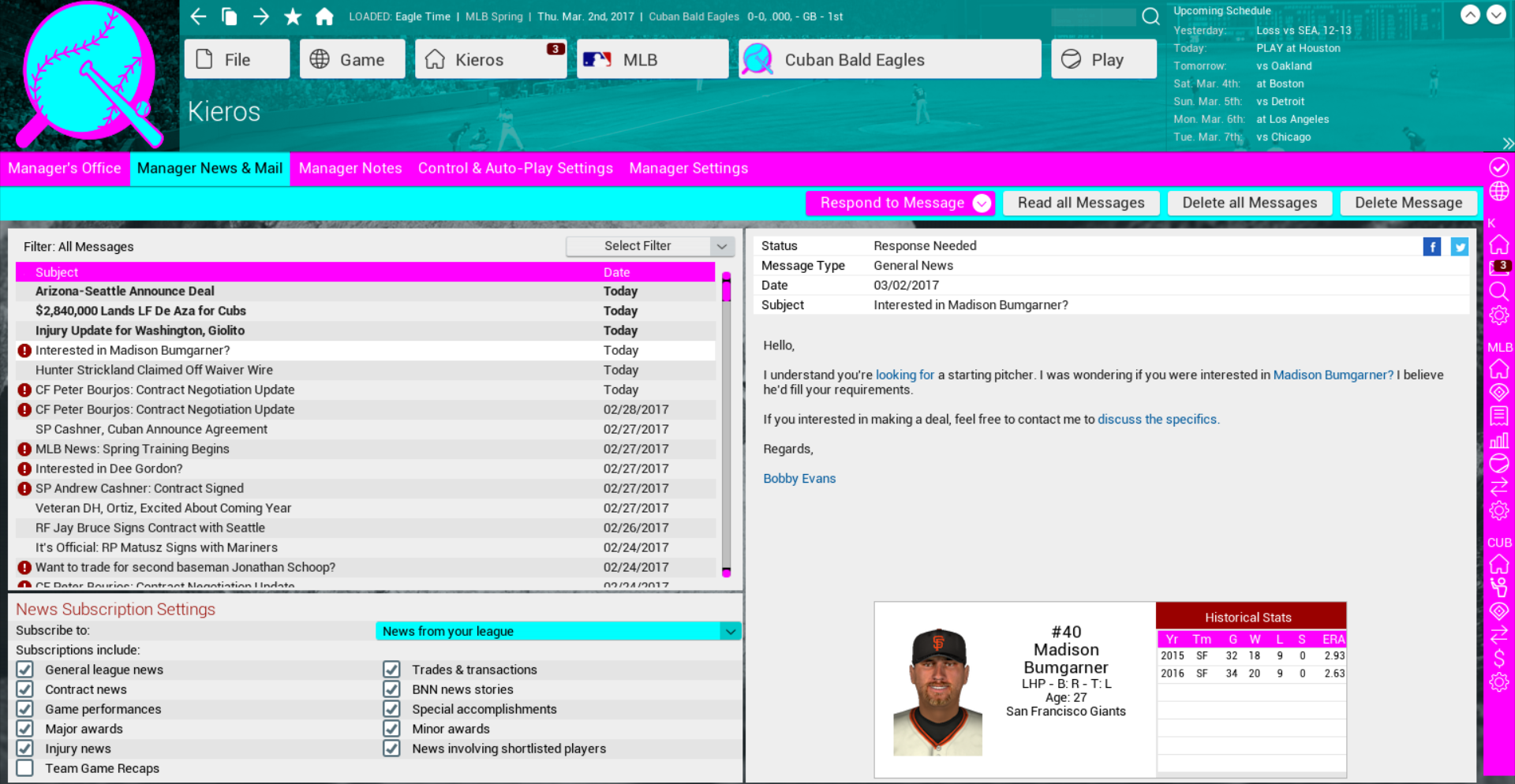Viewport: 1515px width, 784px height.
Task: Toggle Contract news checkbox
Action: point(25,689)
